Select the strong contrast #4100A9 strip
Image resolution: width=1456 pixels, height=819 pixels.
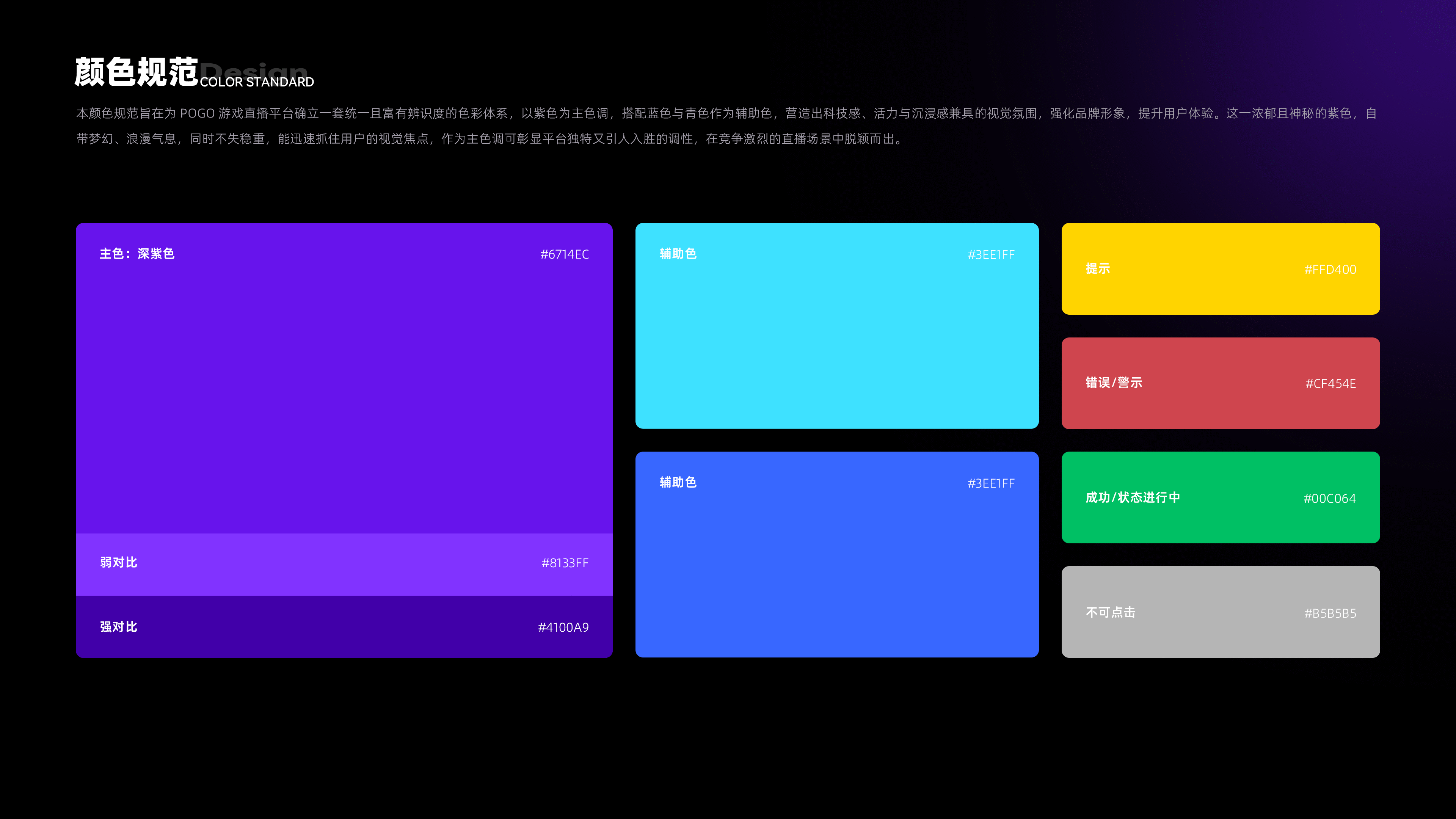(x=344, y=626)
